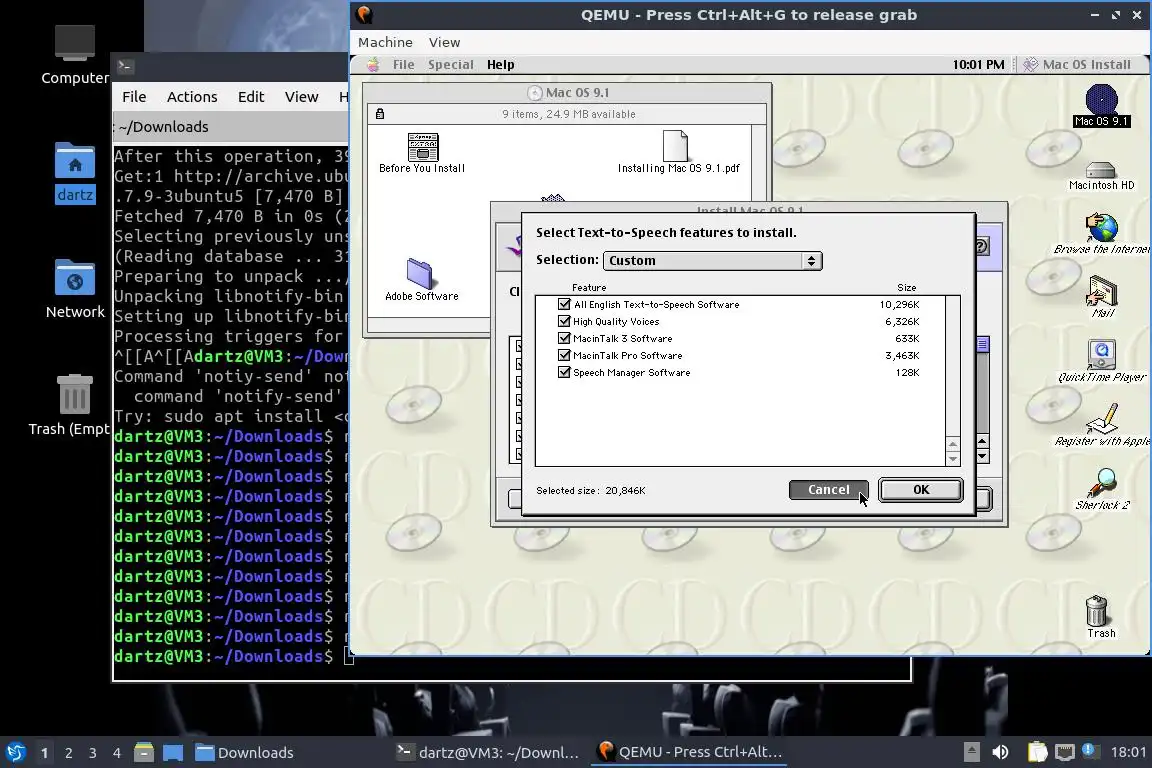Switch to workspace 4
Image resolution: width=1152 pixels, height=768 pixels.
point(117,753)
